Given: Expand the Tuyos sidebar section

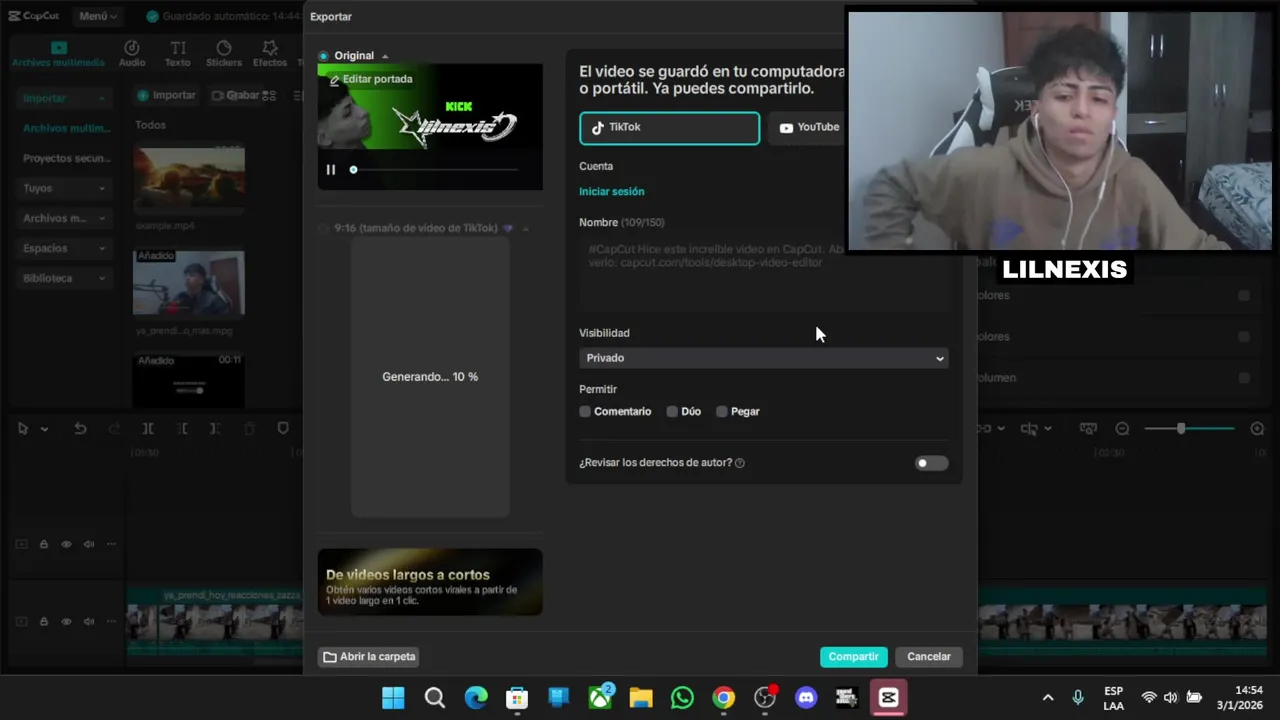Looking at the screenshot, I should 64,188.
